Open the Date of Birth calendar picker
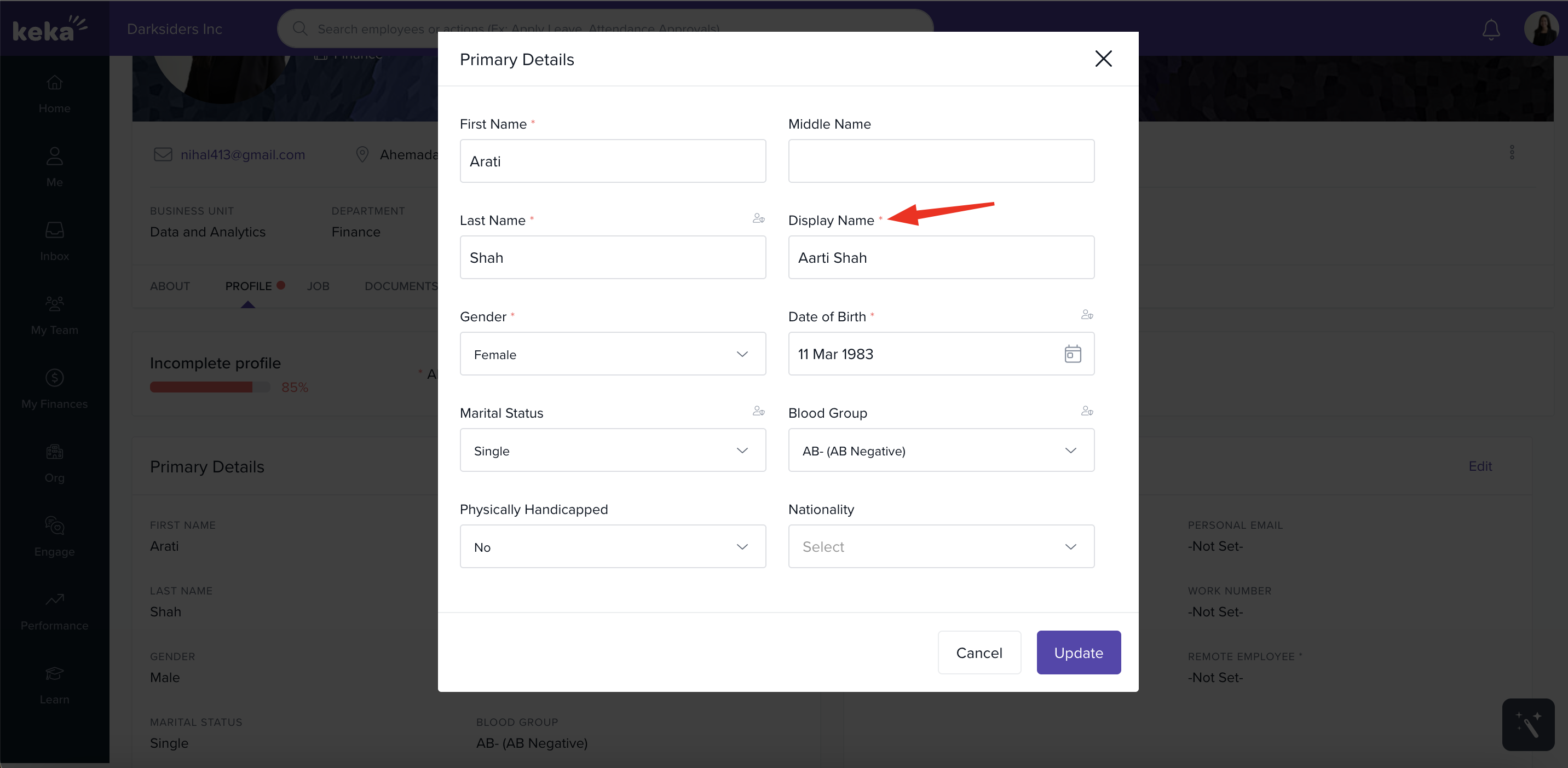Viewport: 1568px width, 768px height. [1073, 354]
